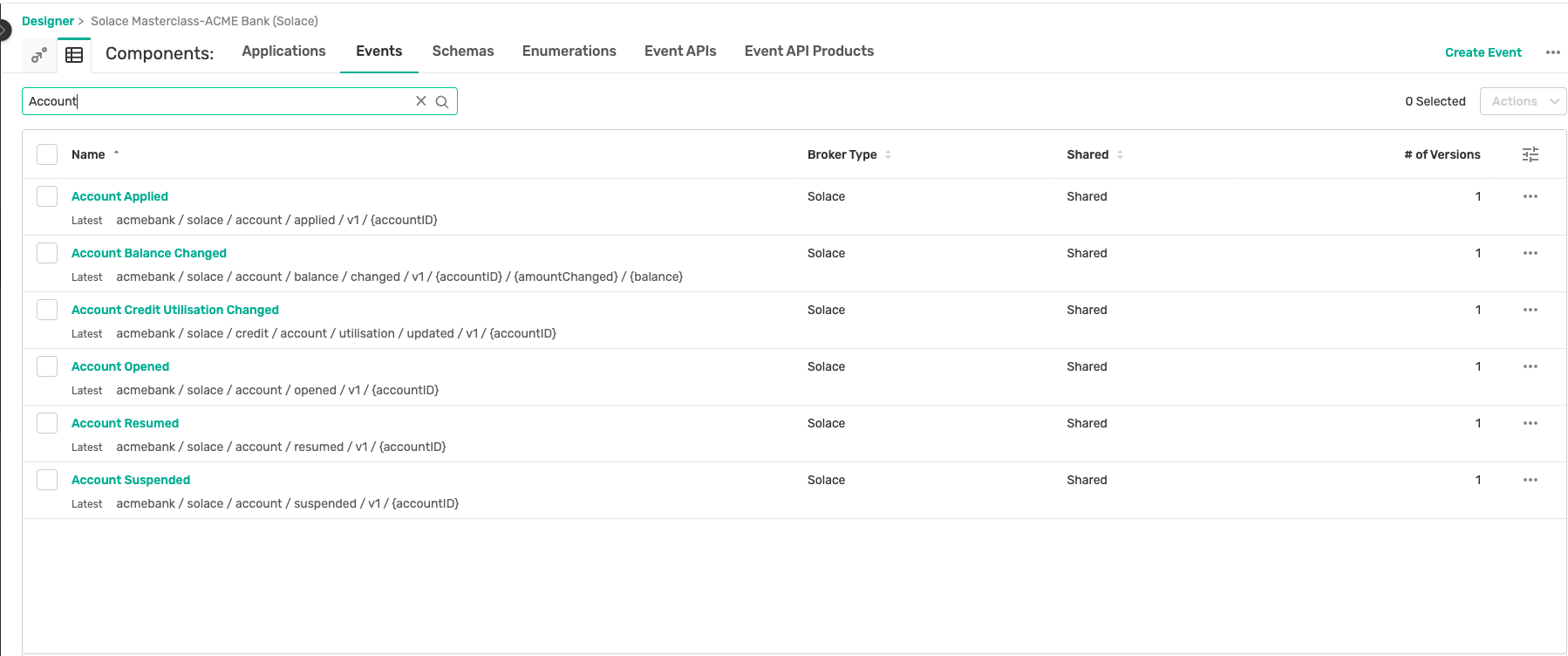Open table column settings icon
The image size is (1568, 656).
[x=1530, y=154]
